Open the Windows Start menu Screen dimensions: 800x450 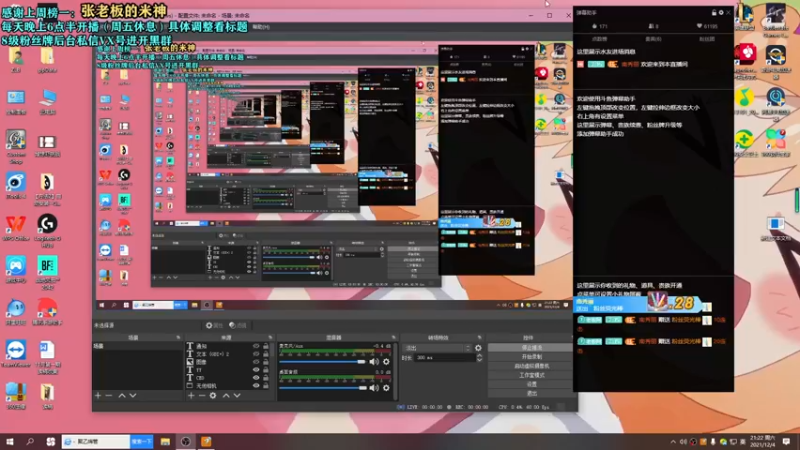click(10, 442)
